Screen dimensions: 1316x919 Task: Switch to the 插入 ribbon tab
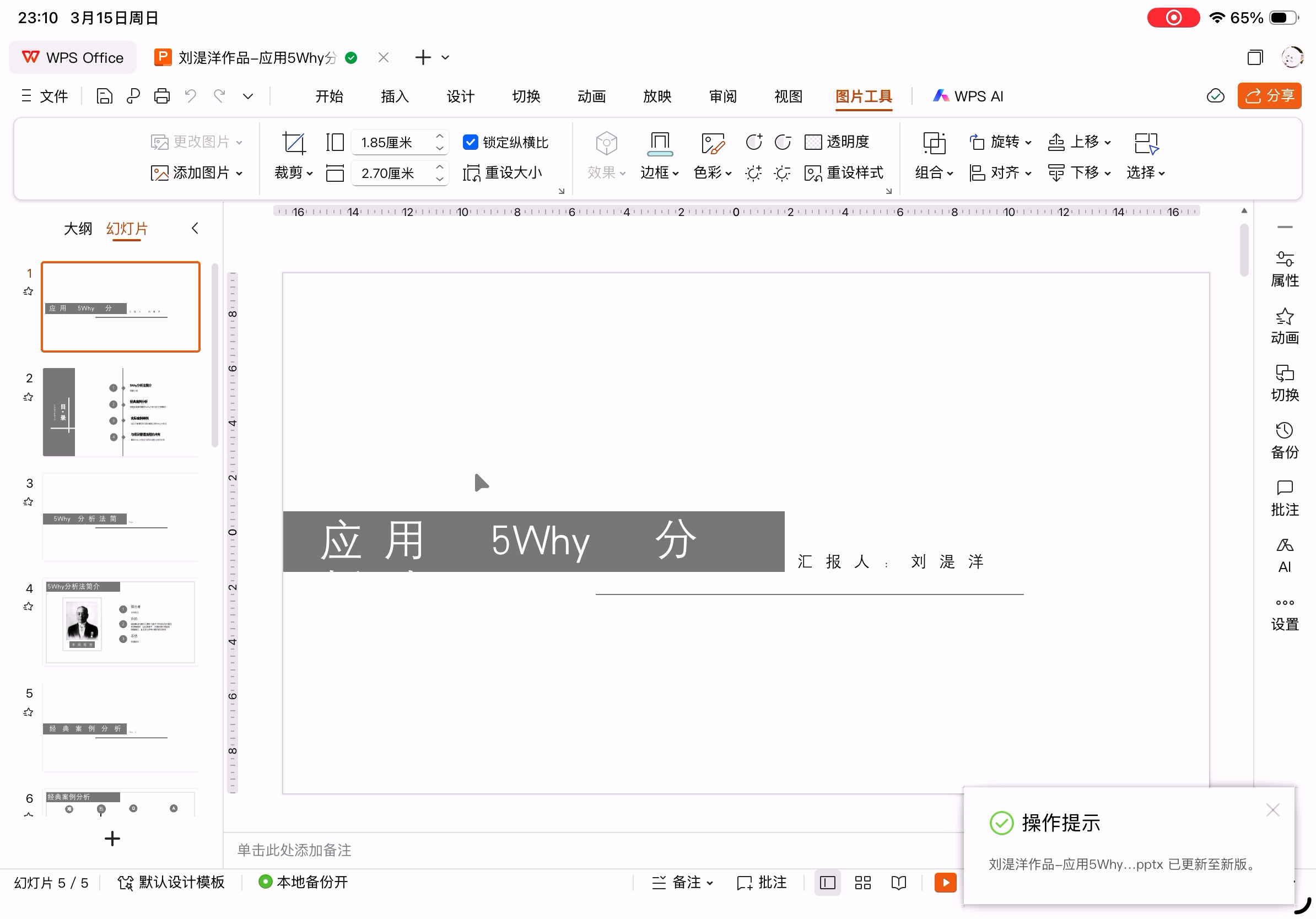pos(395,96)
